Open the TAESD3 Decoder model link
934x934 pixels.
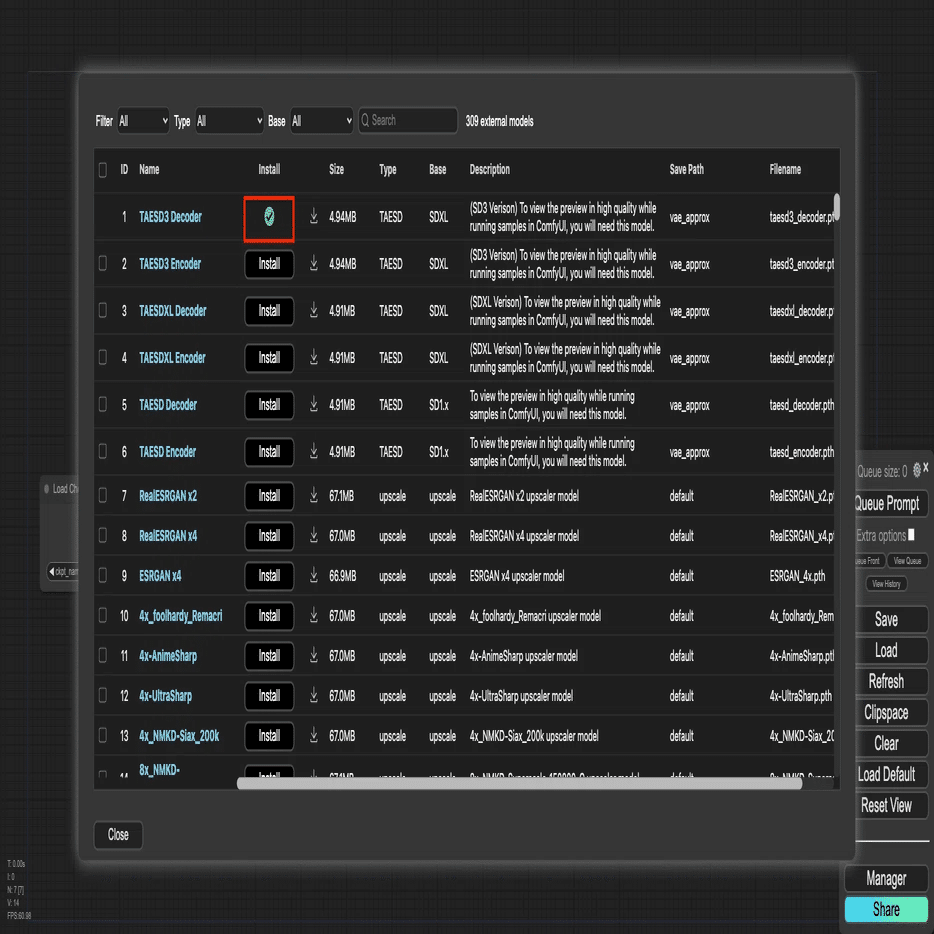tap(170, 217)
